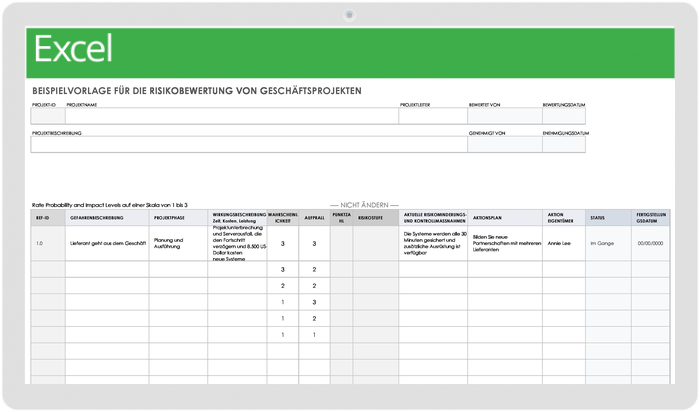Click the REF-ID column header

pyautogui.click(x=48, y=218)
